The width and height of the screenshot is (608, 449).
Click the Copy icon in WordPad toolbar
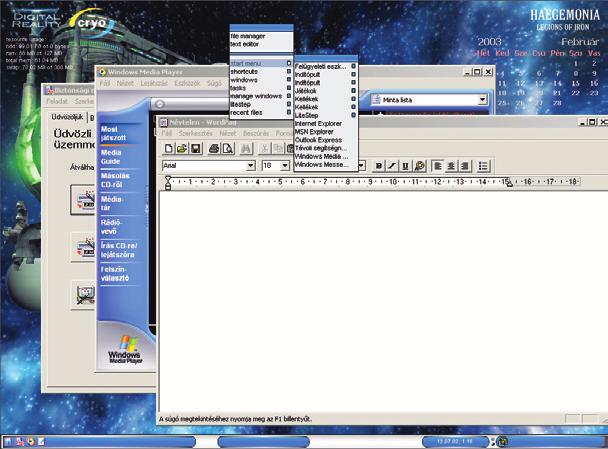278,148
